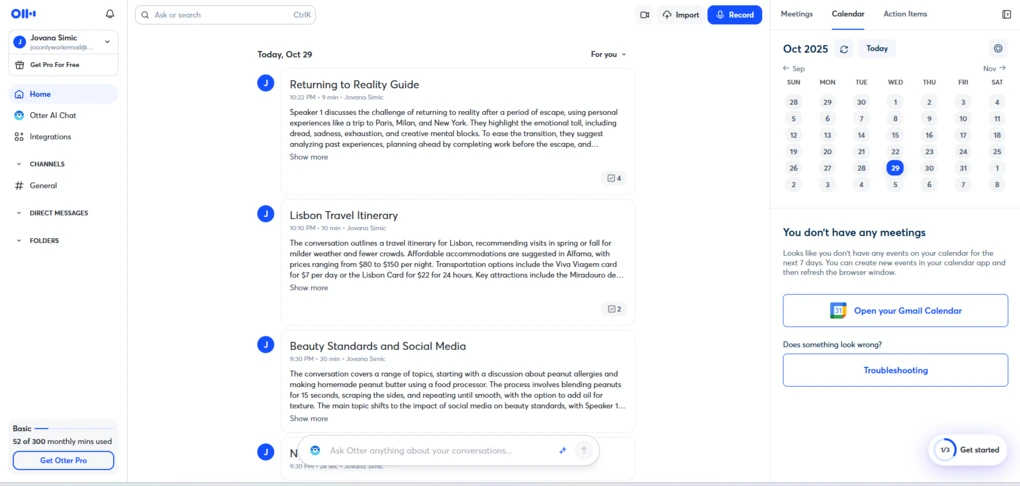The width and height of the screenshot is (1020, 486).
Task: Open Otter AI Chat
Action: coord(52,115)
